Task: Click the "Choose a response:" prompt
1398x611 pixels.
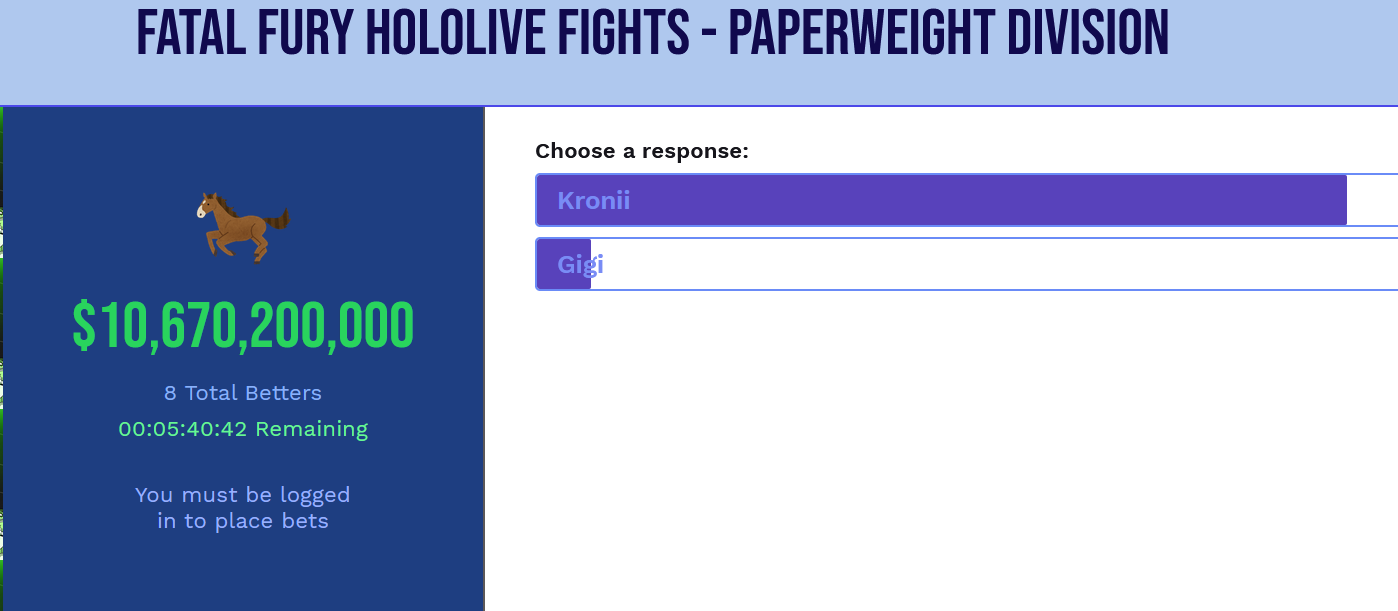Action: (641, 151)
